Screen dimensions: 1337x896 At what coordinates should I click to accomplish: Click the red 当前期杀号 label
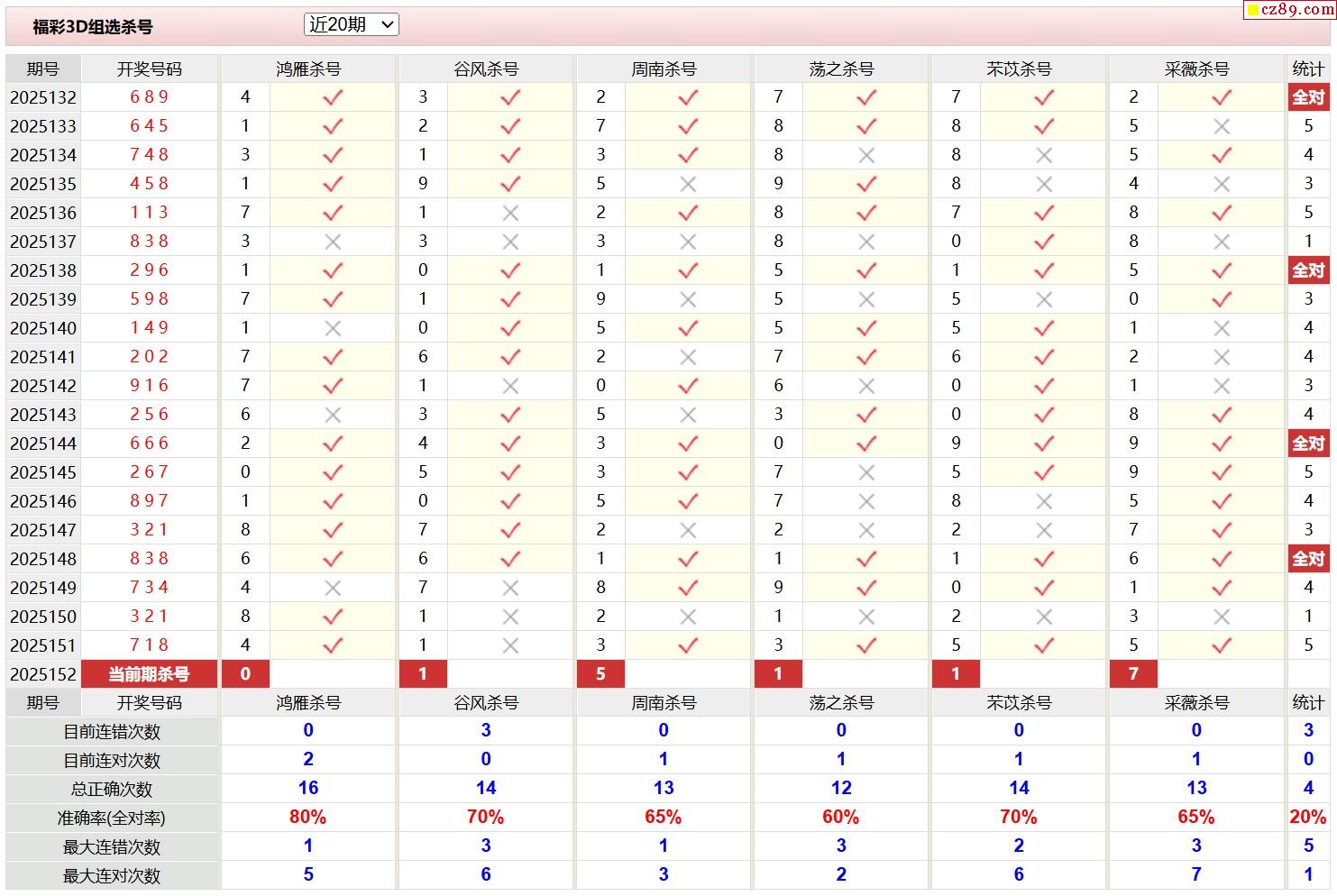(149, 674)
